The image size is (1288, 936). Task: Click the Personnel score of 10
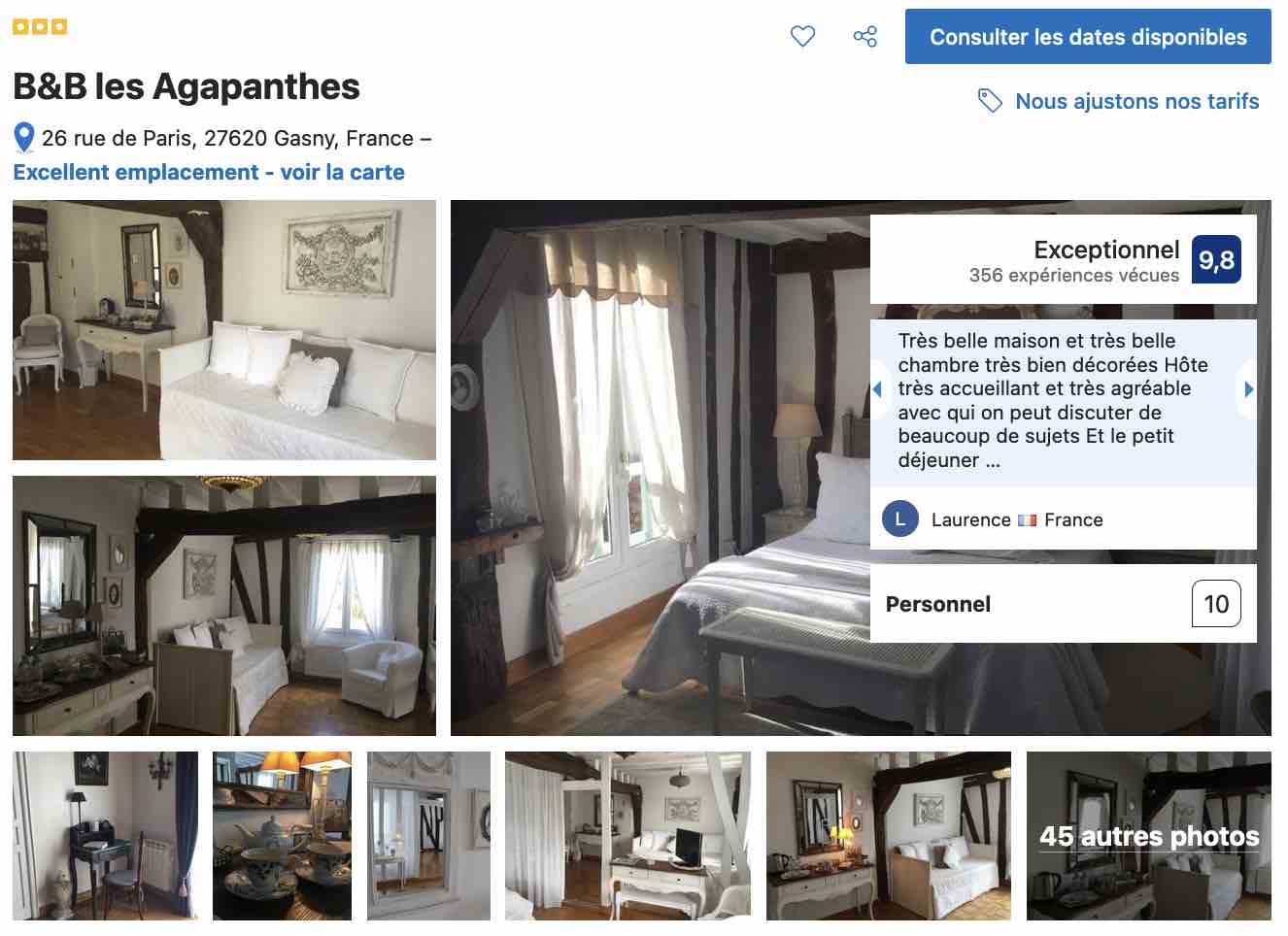click(1216, 604)
